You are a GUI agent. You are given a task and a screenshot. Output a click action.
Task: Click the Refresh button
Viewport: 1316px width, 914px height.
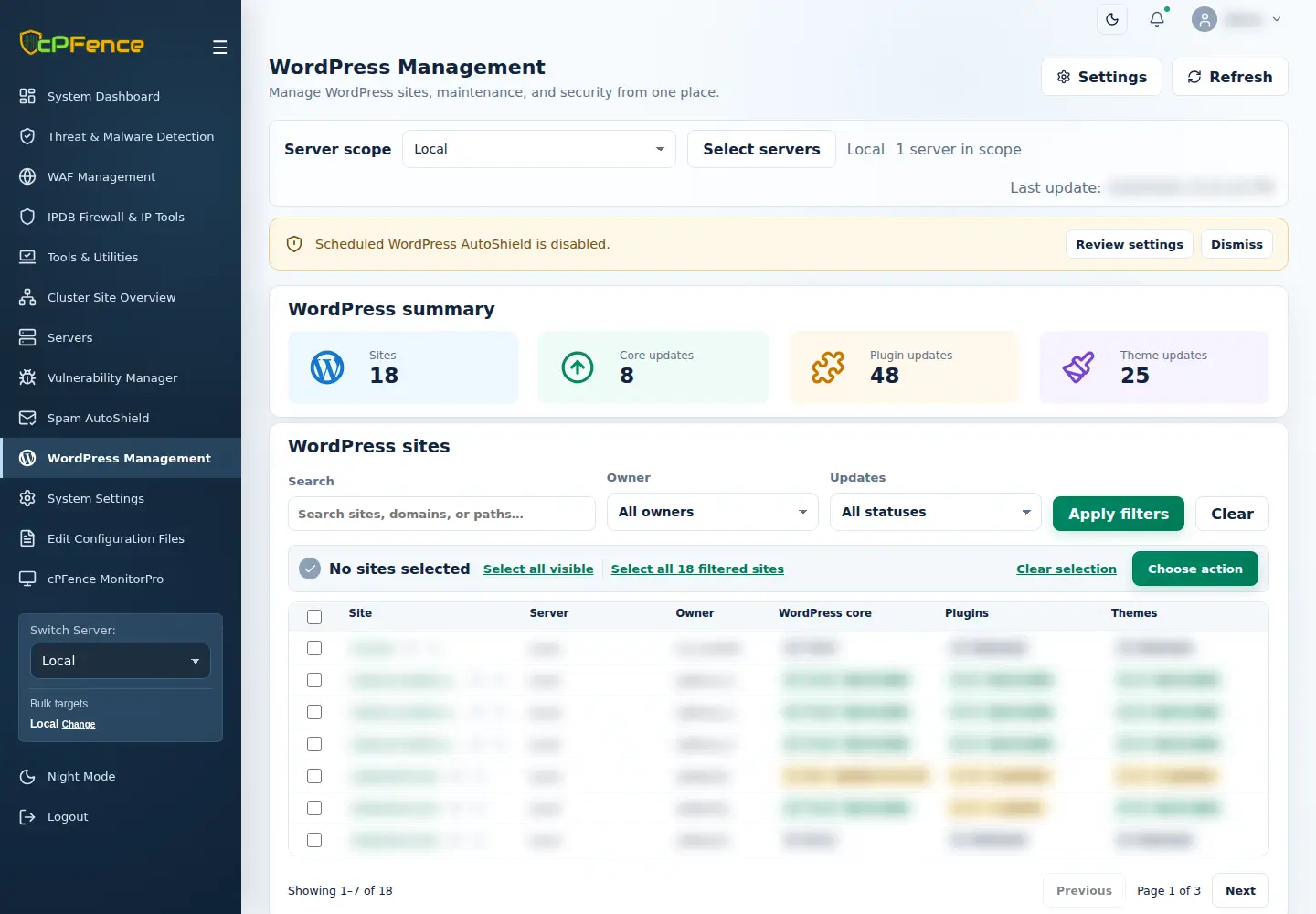(x=1230, y=77)
